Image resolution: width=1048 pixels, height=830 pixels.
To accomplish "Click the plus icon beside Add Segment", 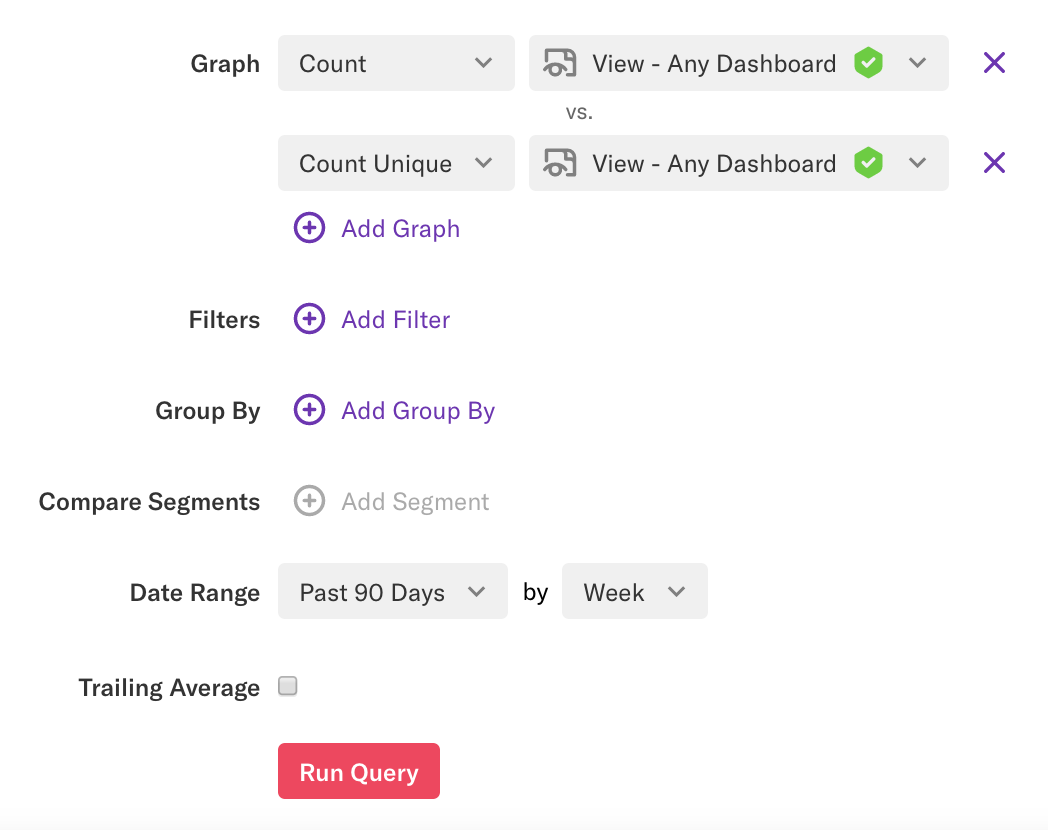I will (309, 501).
